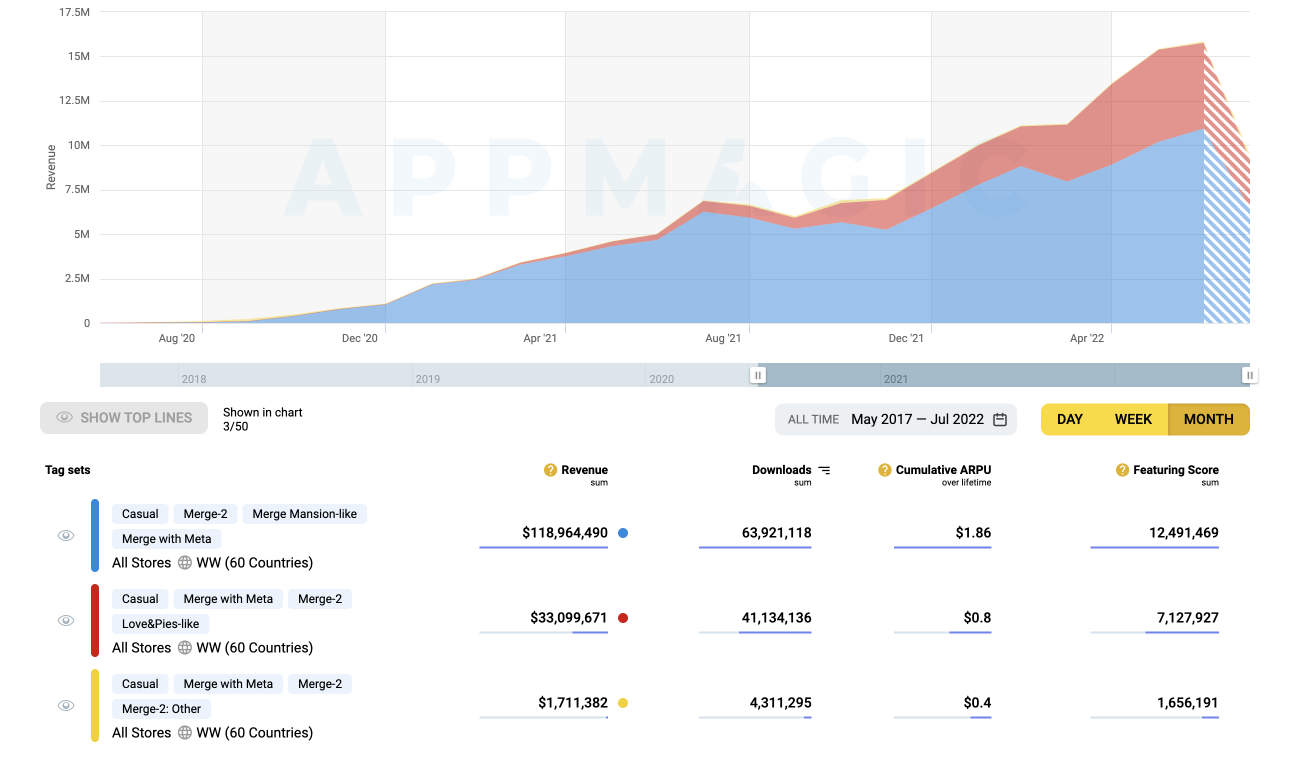Click the calendar icon in date range
This screenshot has width=1291, height=759.
tap(1000, 420)
